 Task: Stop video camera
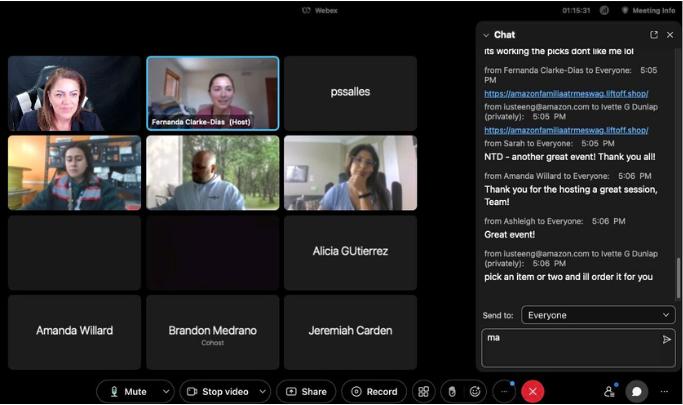click(x=216, y=392)
